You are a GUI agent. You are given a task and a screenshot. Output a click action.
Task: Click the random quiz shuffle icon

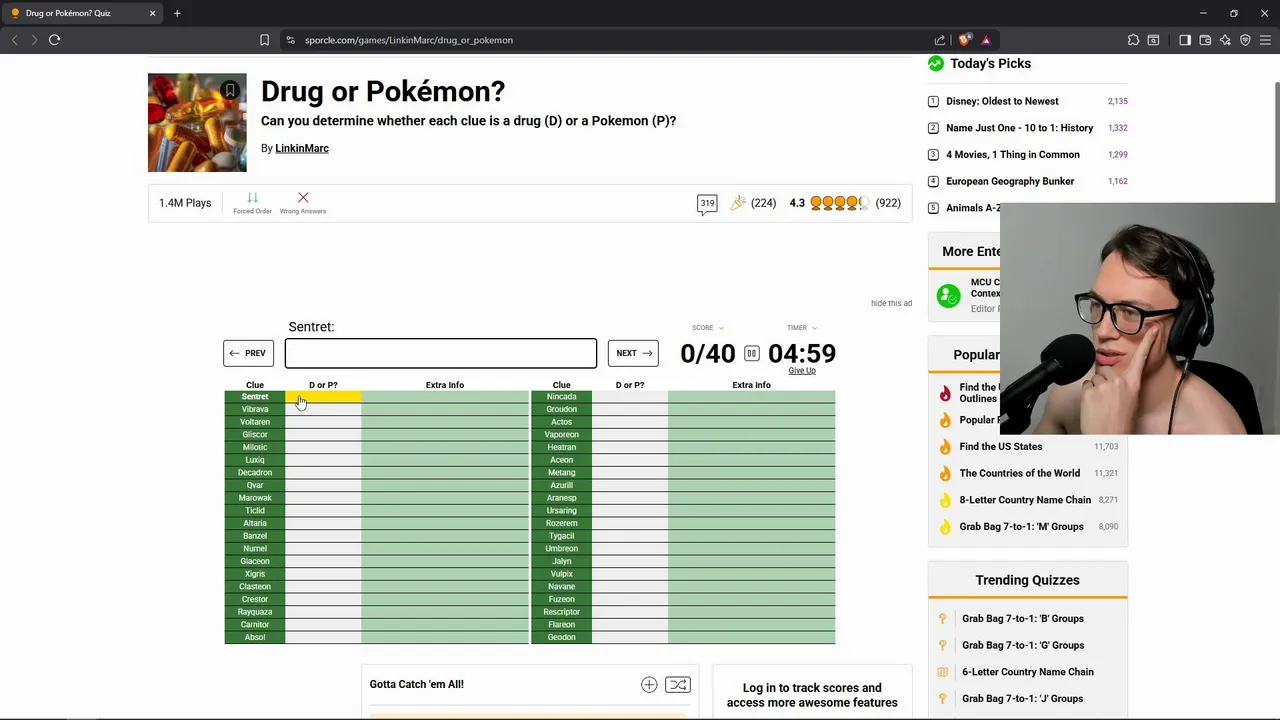[x=678, y=684]
